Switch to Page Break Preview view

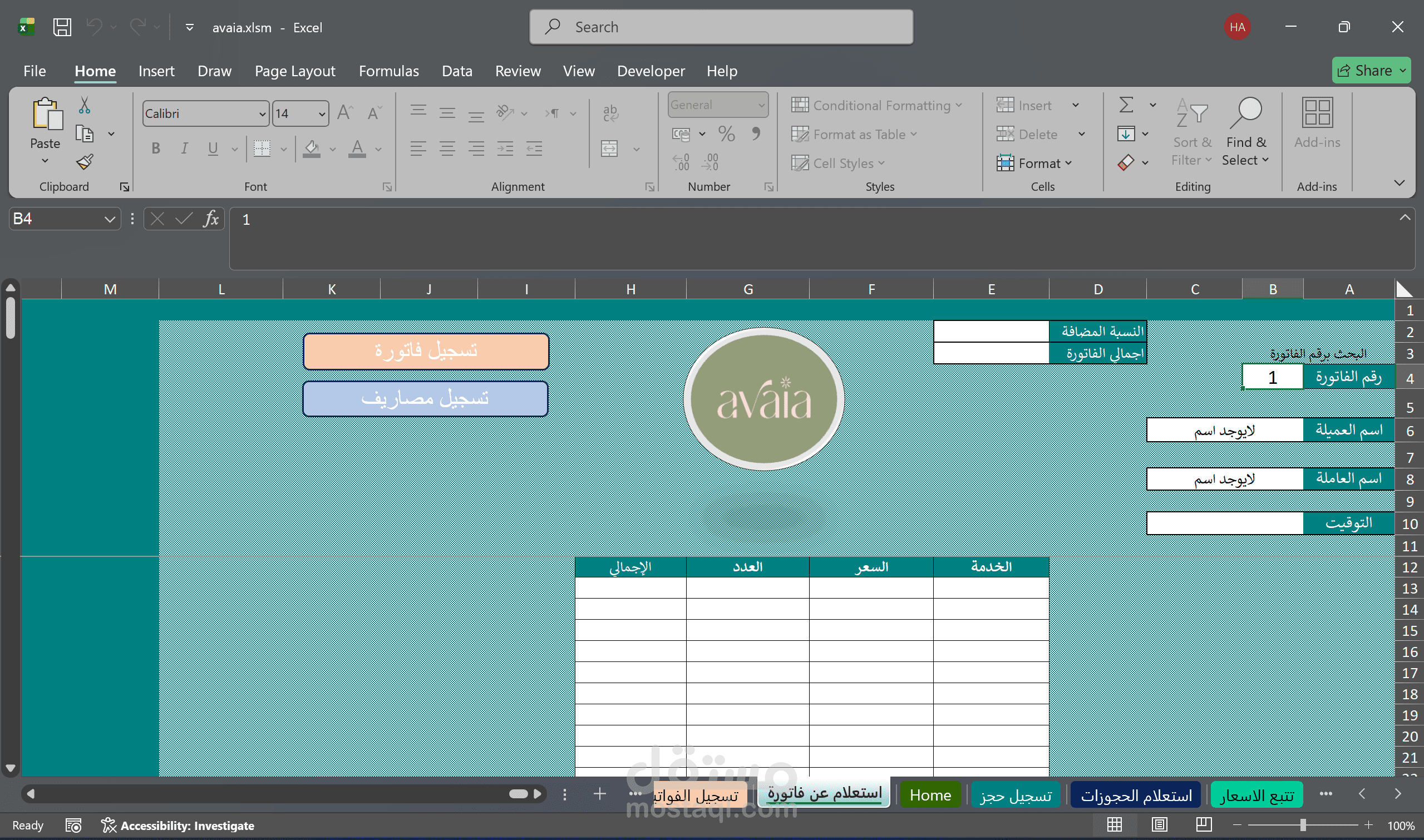1204,825
